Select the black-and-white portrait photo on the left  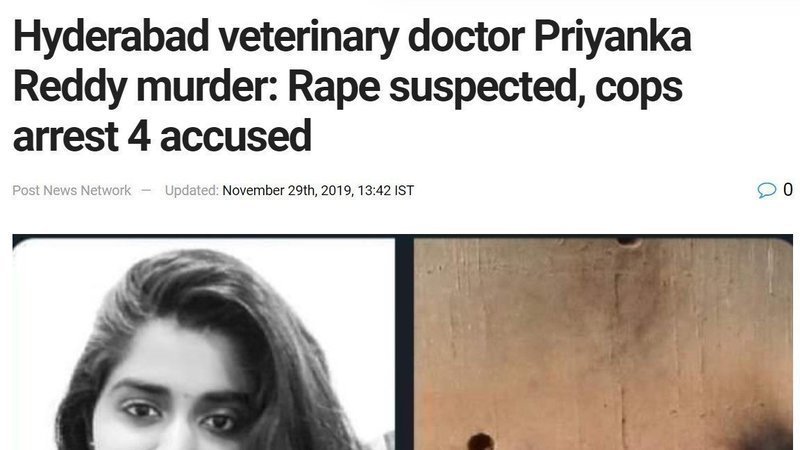204,344
